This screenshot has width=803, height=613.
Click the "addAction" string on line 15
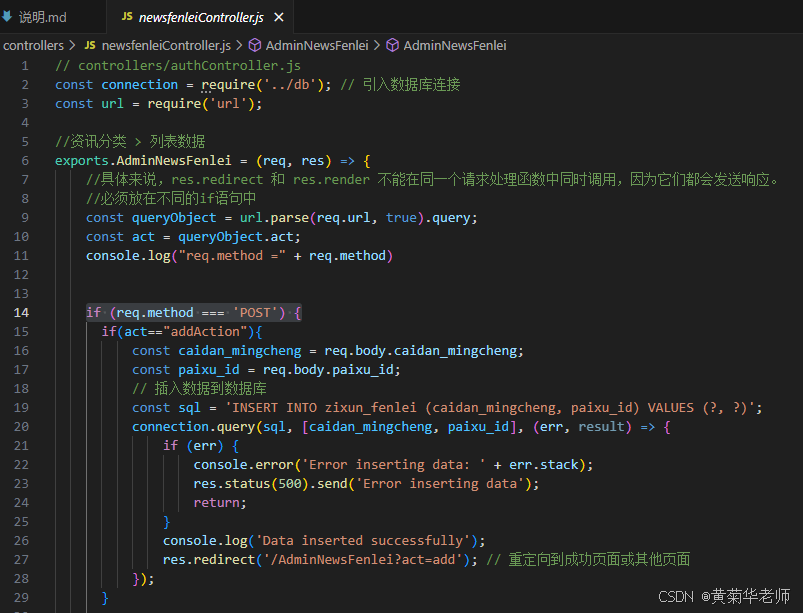(205, 331)
